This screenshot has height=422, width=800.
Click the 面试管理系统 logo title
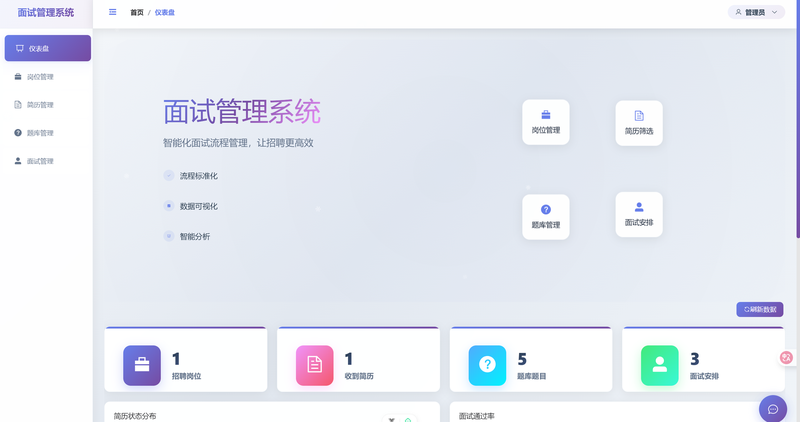46,12
